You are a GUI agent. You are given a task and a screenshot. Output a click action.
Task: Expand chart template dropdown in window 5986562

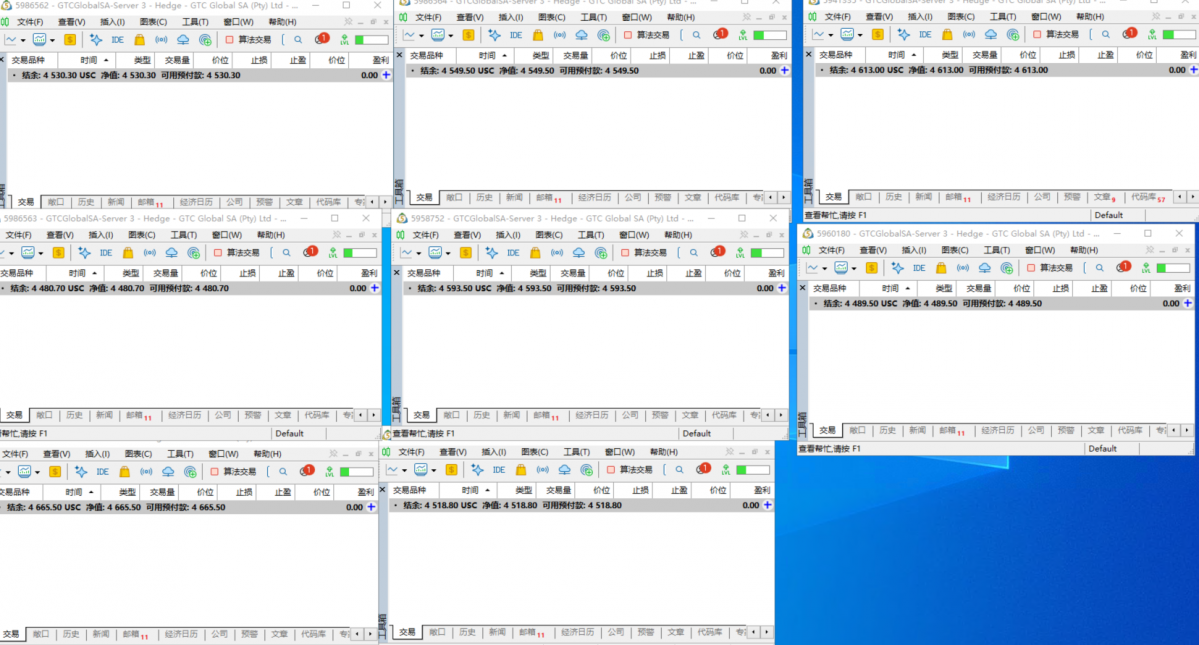[x=52, y=41]
